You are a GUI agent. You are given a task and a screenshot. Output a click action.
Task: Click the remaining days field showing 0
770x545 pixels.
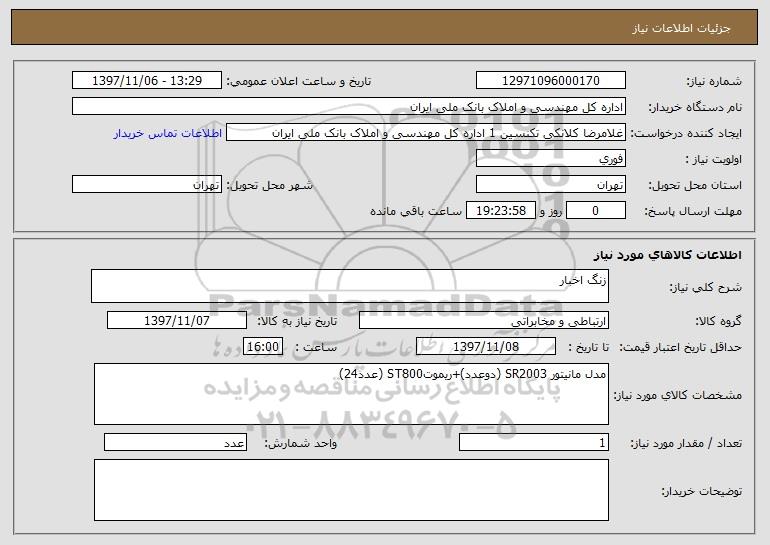pos(596,211)
